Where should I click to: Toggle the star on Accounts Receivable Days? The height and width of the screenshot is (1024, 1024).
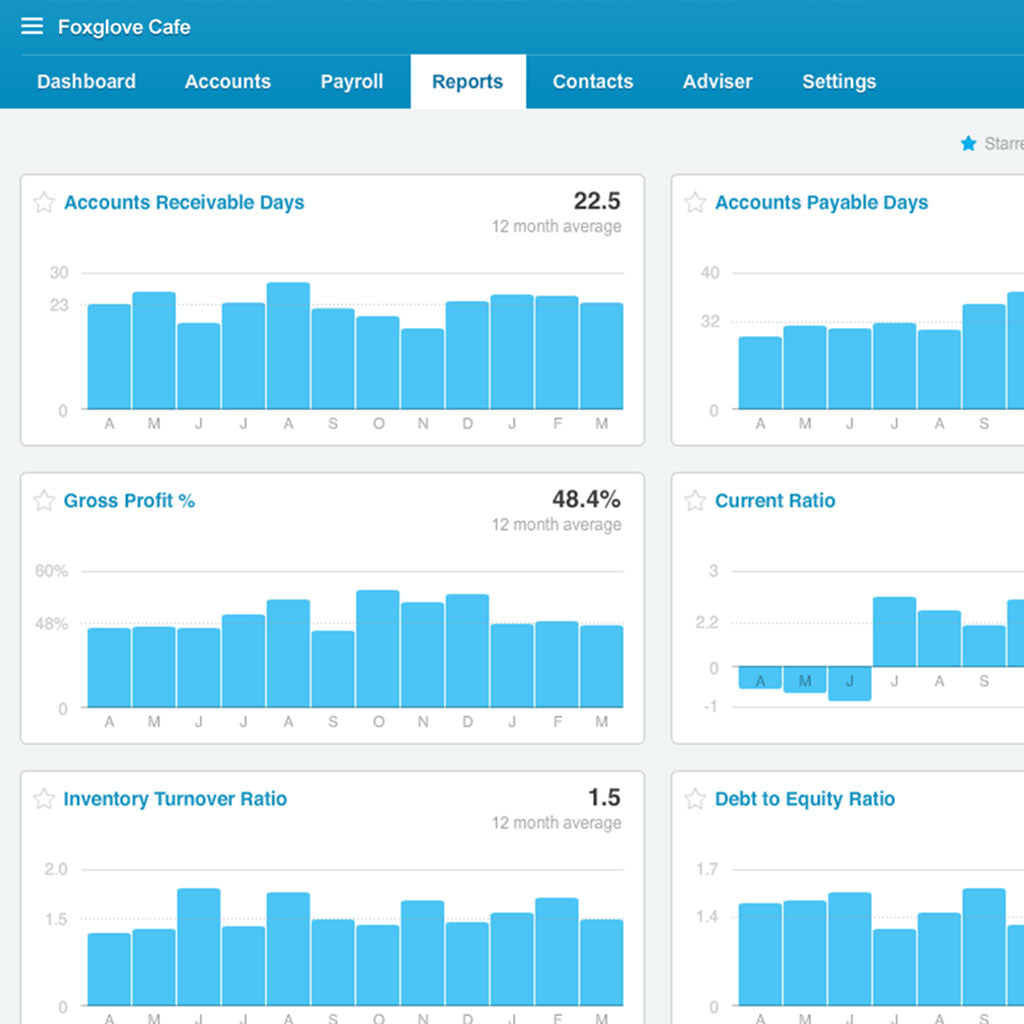click(x=42, y=202)
